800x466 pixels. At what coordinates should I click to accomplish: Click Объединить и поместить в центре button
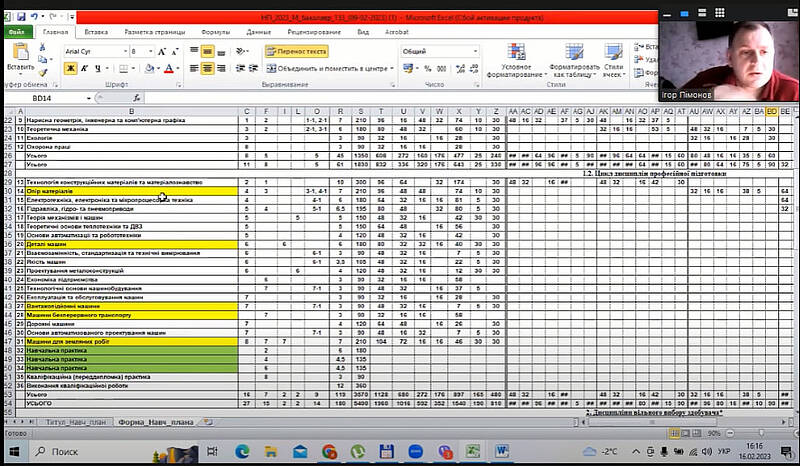coord(327,68)
